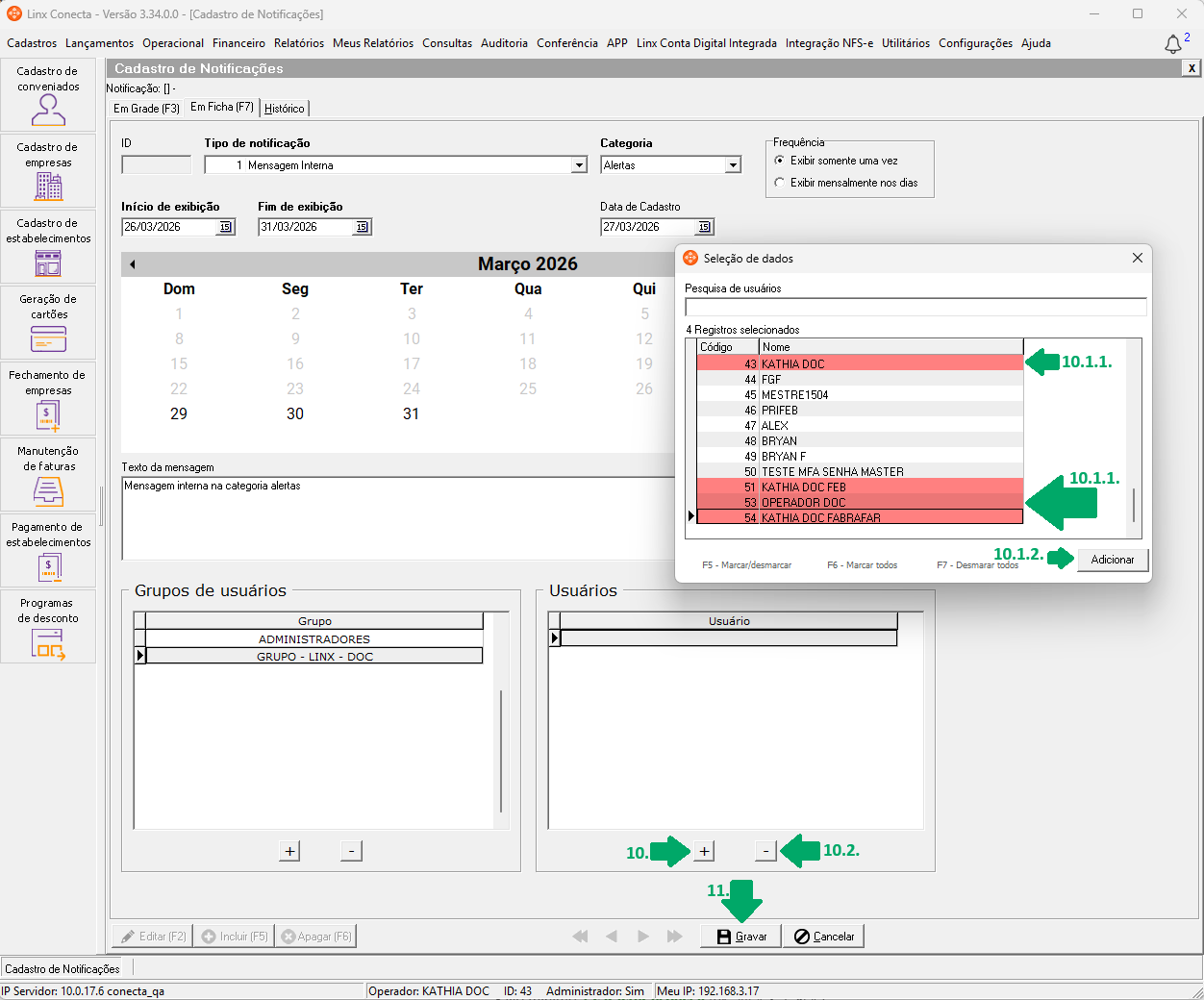Open Lançamentos menu
This screenshot has height=1000, width=1204.
99,43
